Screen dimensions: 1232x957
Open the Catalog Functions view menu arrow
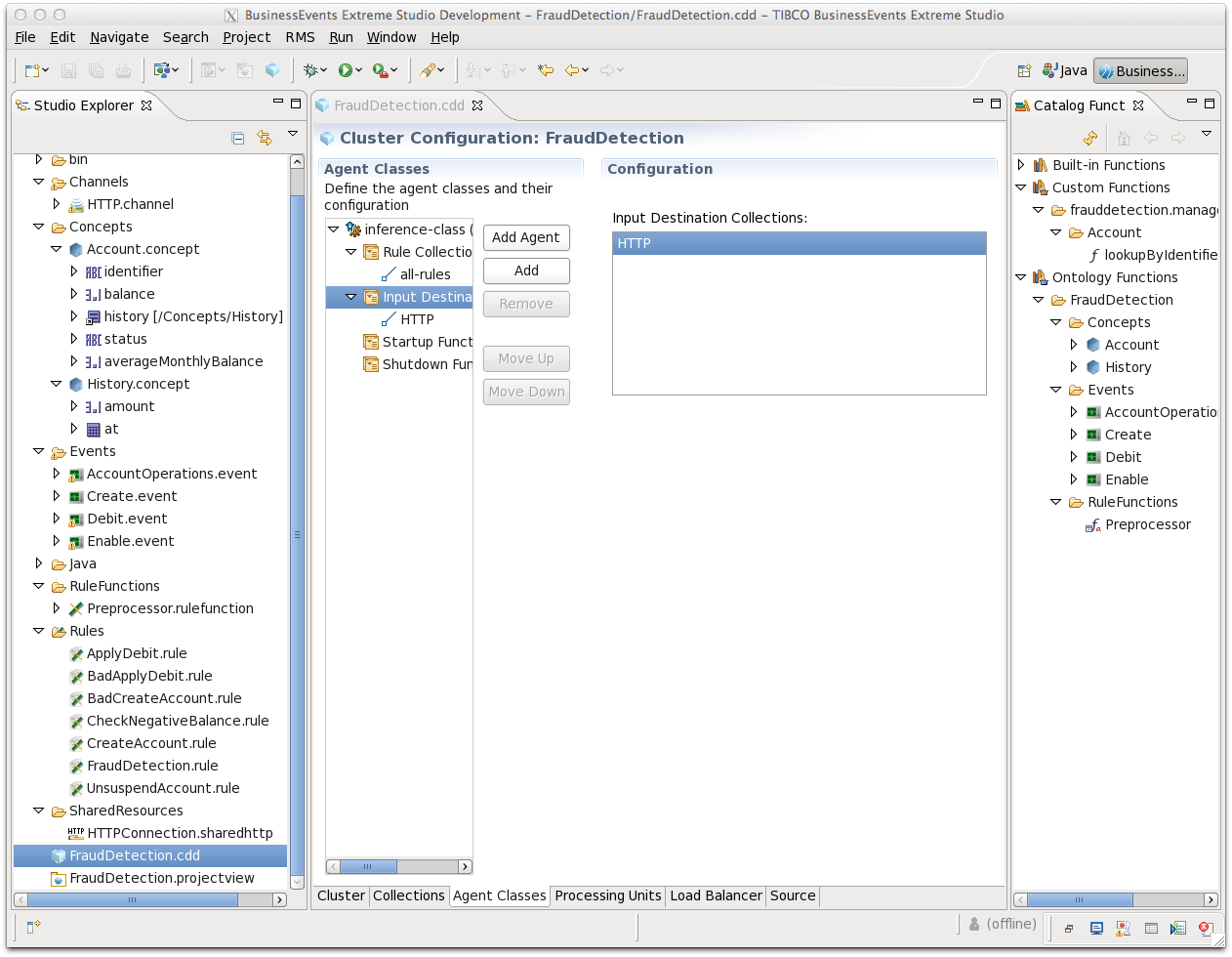(x=1207, y=134)
